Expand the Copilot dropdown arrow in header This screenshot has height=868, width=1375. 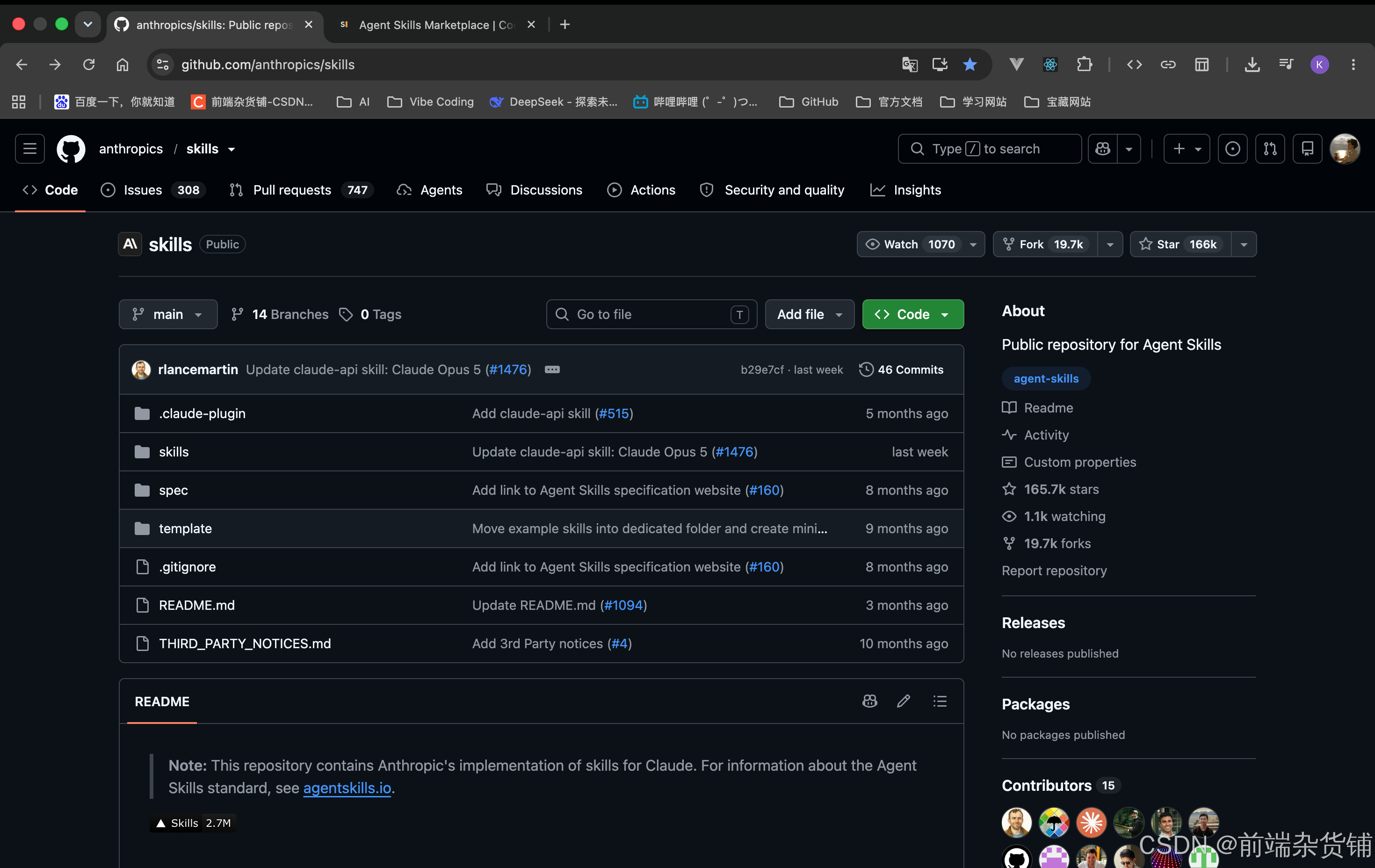1129,148
